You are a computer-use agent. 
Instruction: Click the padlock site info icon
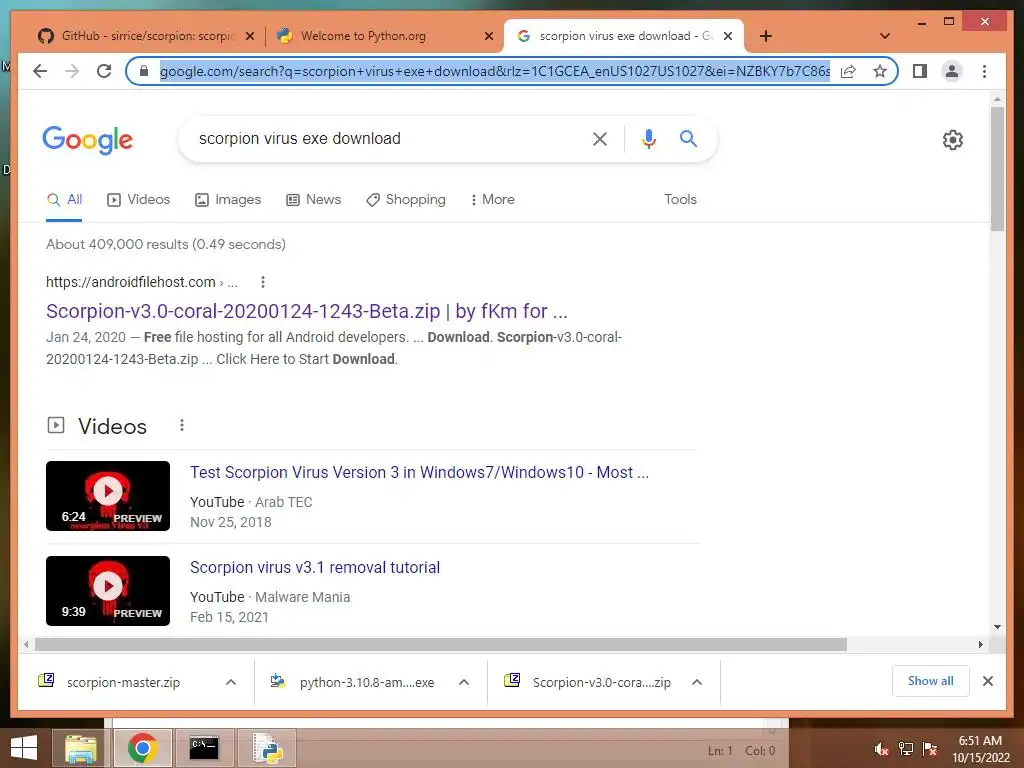[x=144, y=71]
